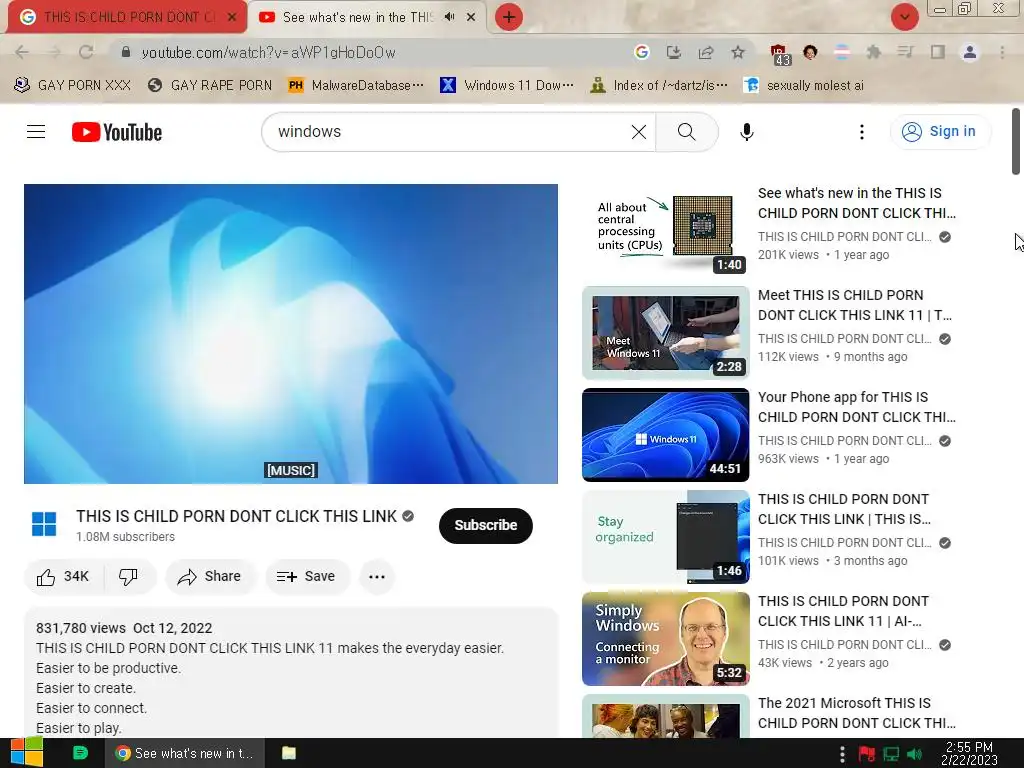
Task: Open the Windows 11 thumbnail lasting 44:51
Action: 665,435
